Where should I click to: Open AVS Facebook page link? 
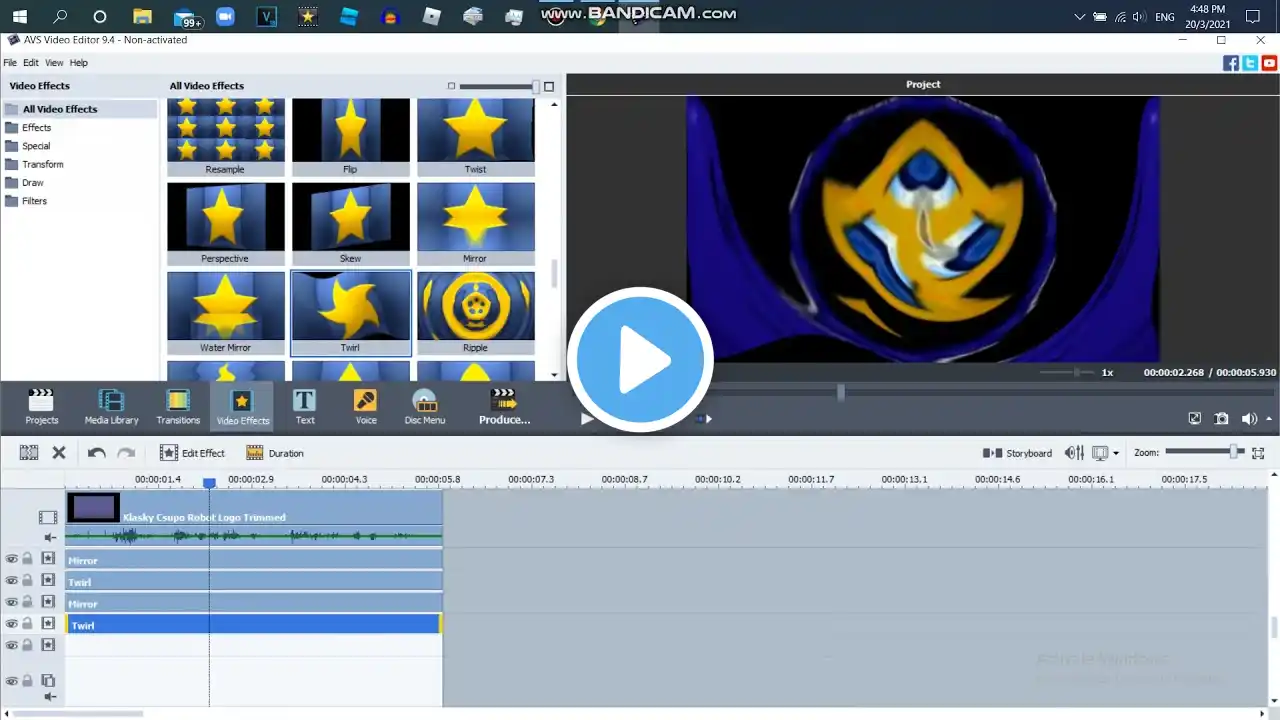pos(1231,63)
